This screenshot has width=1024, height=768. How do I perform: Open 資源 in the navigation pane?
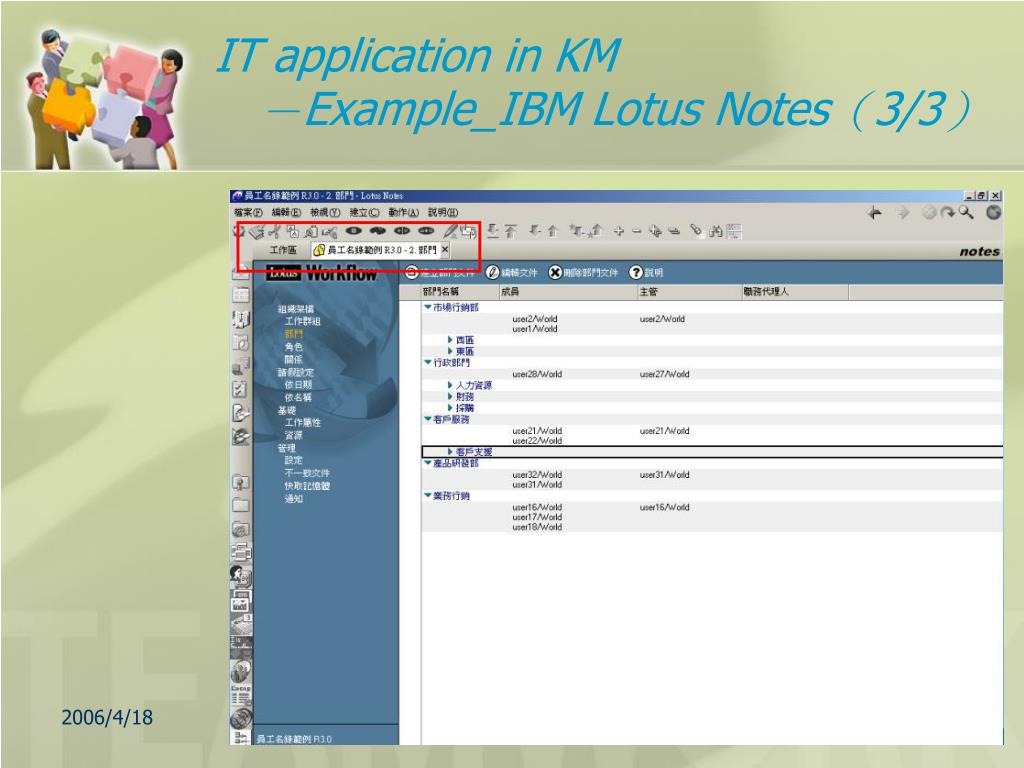pyautogui.click(x=294, y=435)
